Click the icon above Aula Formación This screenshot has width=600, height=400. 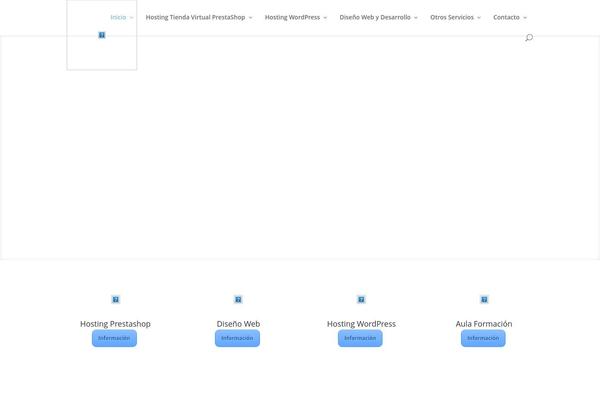[484, 299]
